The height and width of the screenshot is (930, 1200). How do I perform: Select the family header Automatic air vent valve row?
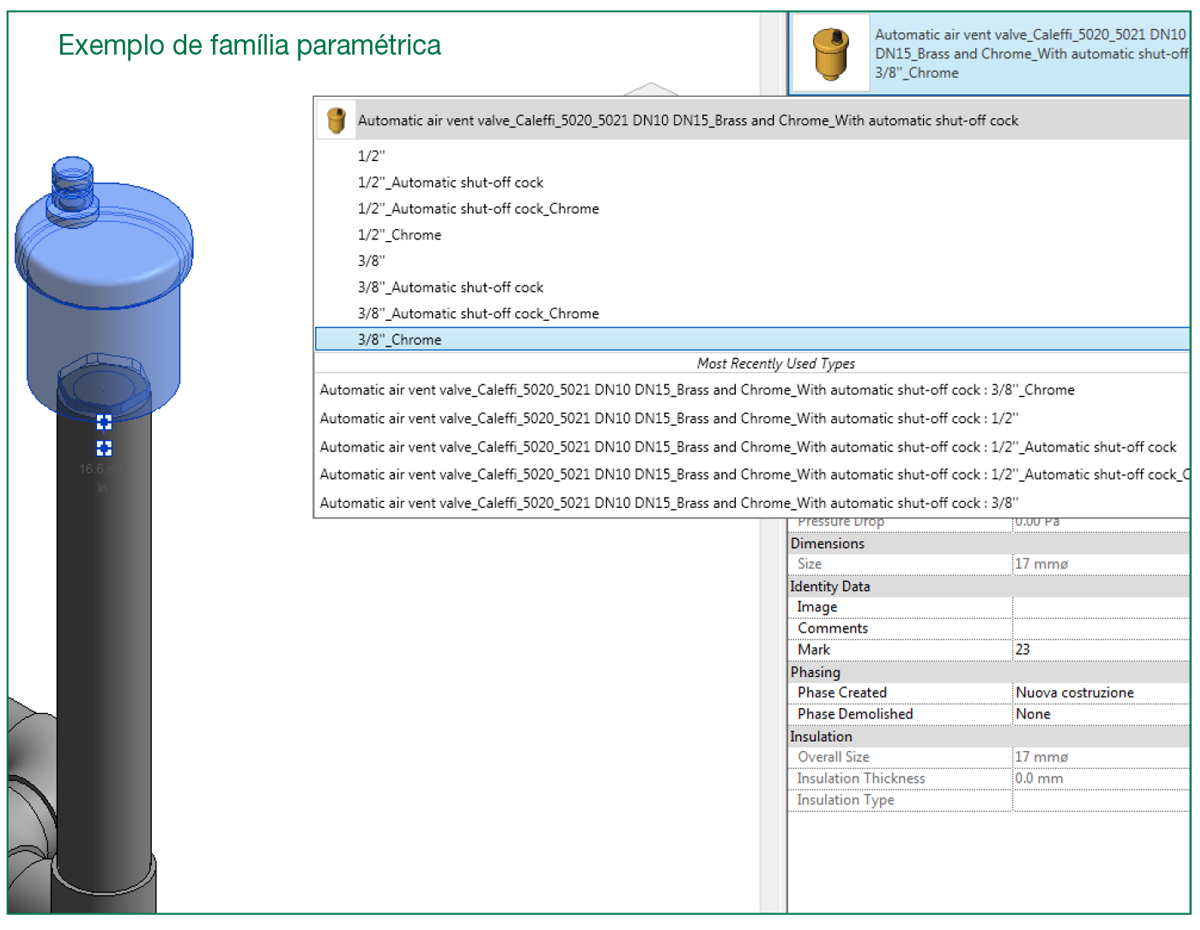tap(753, 120)
